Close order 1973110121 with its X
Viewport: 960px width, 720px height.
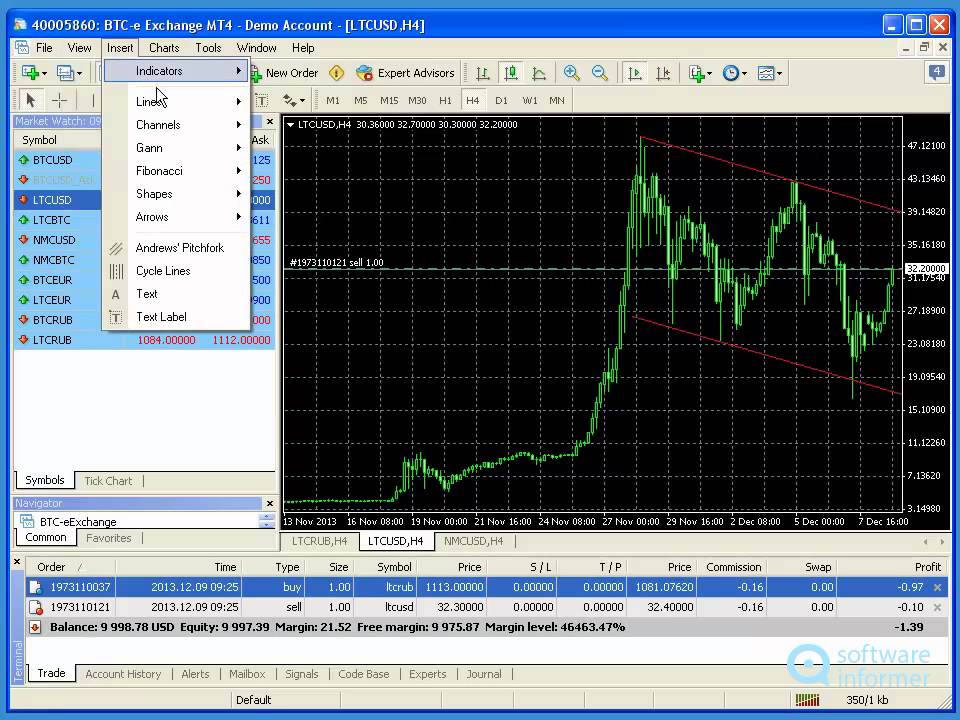(937, 607)
